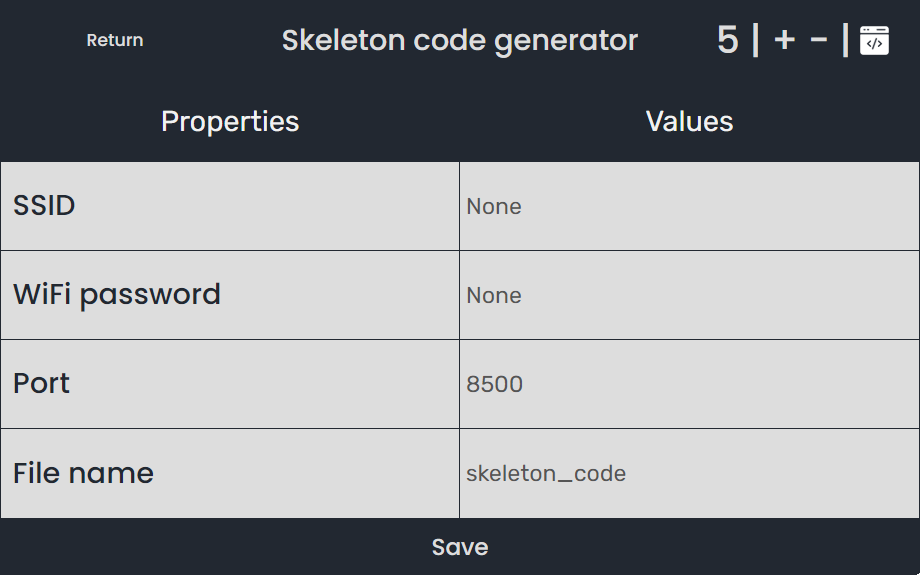Select the Port property label
The image size is (920, 575).
(41, 384)
